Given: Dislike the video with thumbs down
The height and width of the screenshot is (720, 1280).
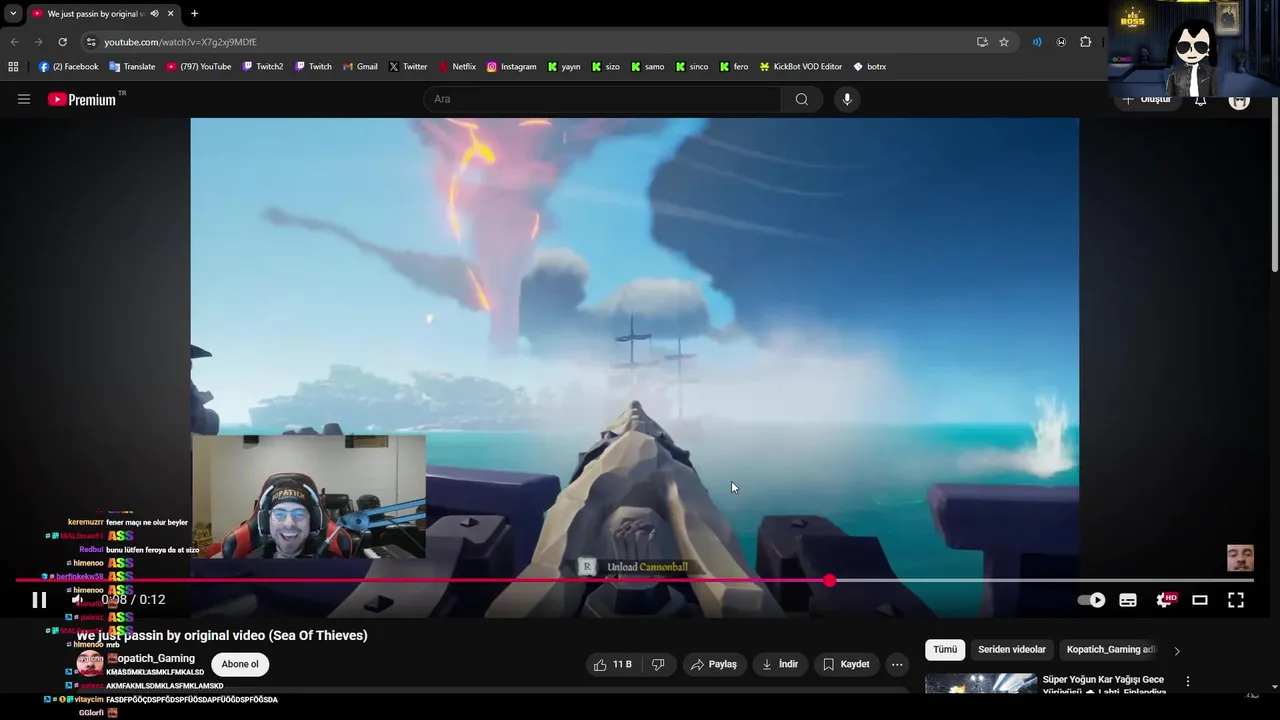Looking at the screenshot, I should click(x=658, y=664).
